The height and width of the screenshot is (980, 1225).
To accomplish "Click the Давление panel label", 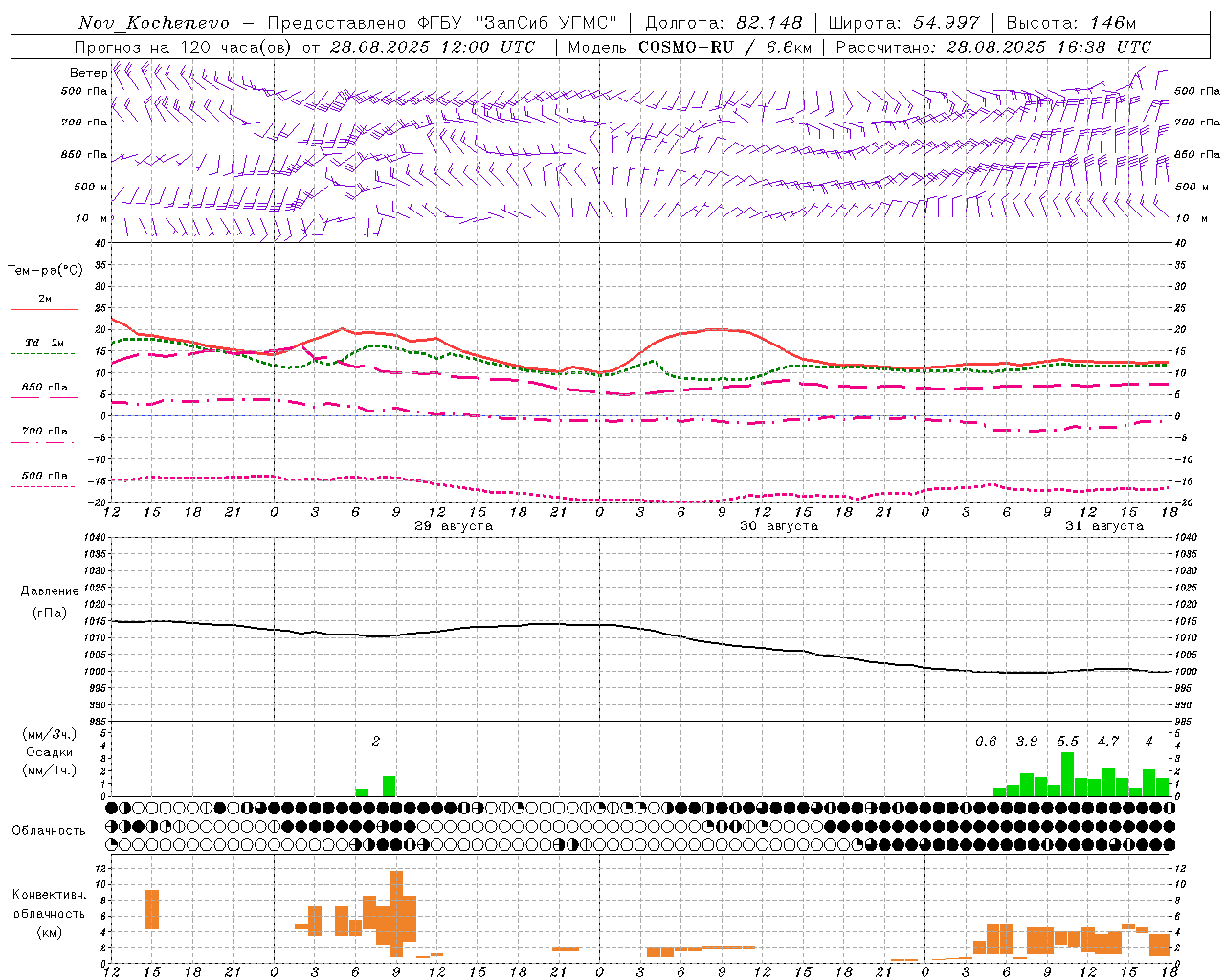I will point(50,591).
